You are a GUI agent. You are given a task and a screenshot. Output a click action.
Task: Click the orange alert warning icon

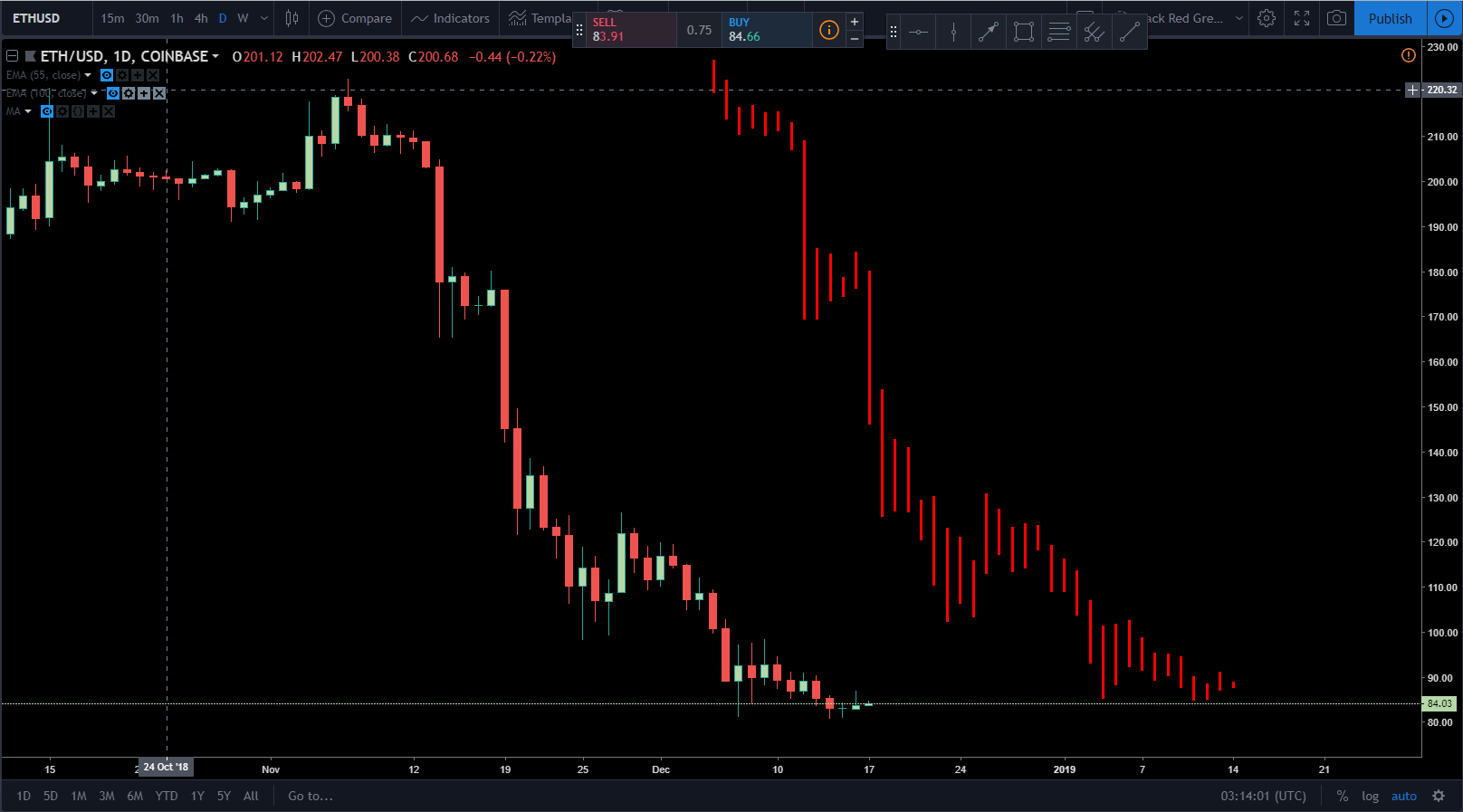[x=1408, y=55]
